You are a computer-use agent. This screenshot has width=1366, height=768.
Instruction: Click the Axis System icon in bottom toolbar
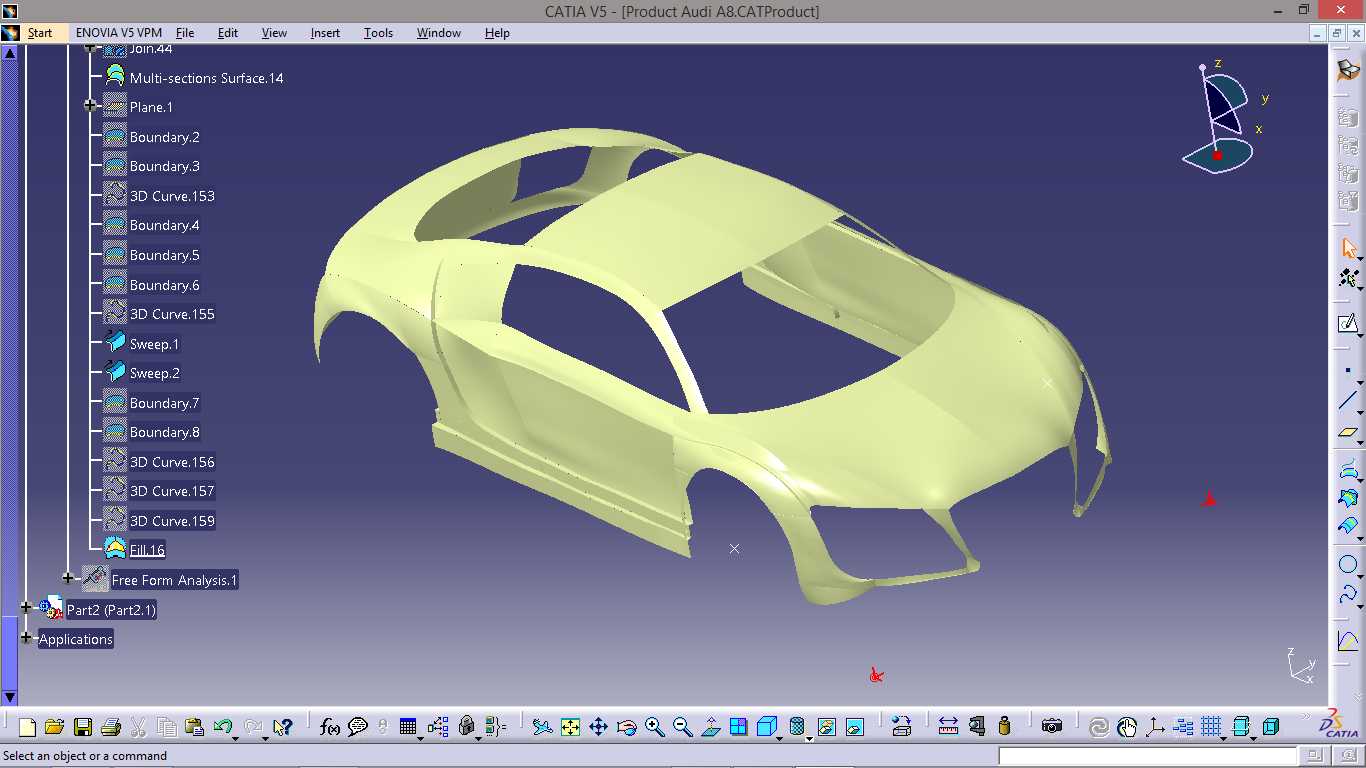pyautogui.click(x=1154, y=727)
